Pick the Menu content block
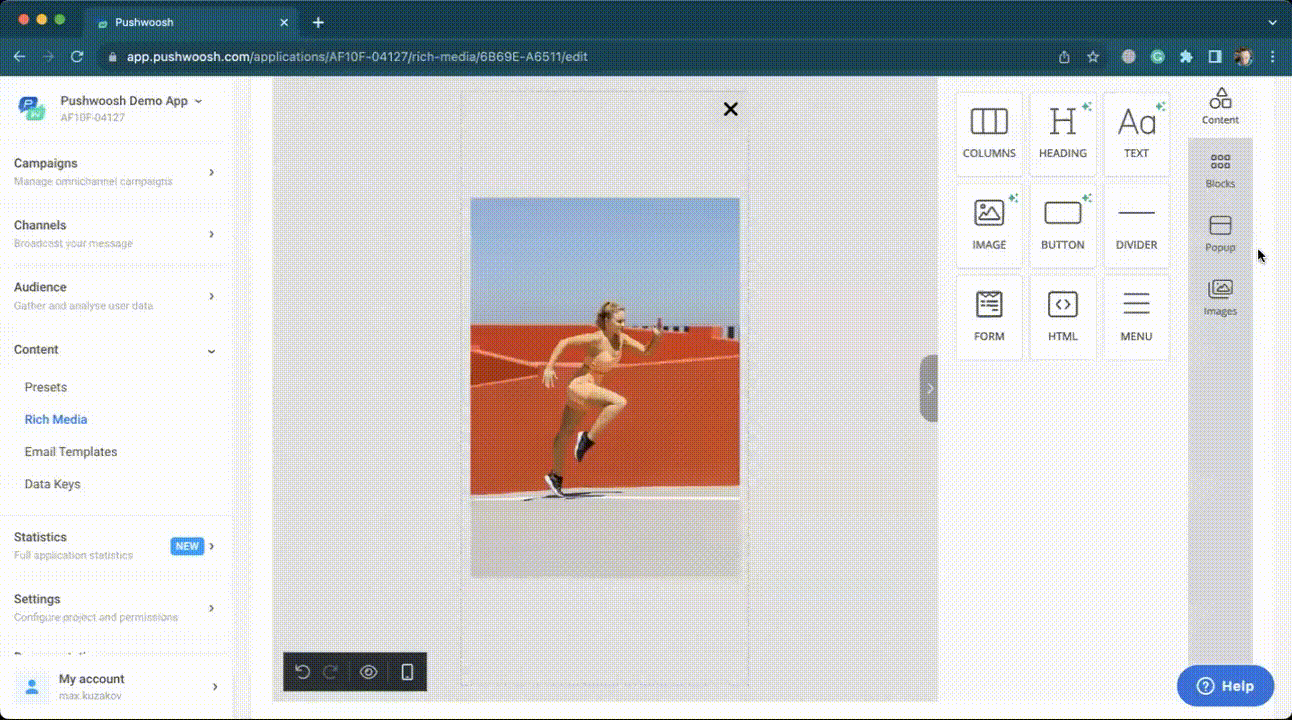This screenshot has width=1292, height=720. point(1136,317)
